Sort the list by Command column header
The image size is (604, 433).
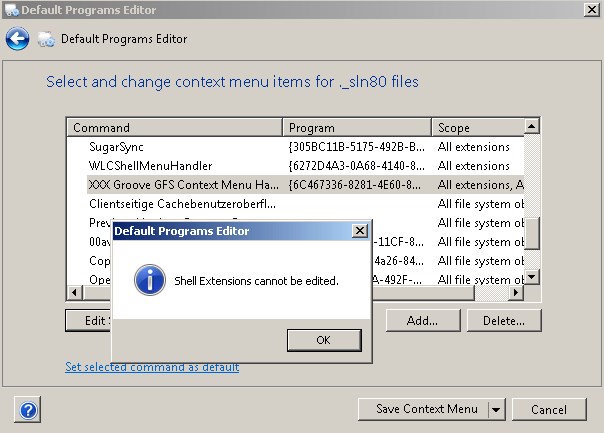tap(174, 128)
